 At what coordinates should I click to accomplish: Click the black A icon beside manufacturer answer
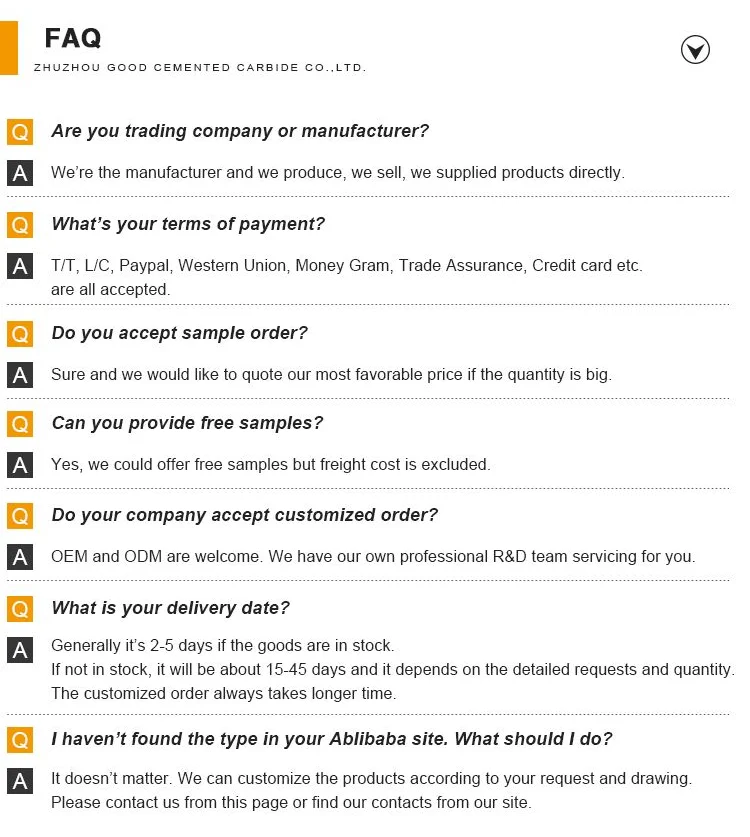click(20, 173)
